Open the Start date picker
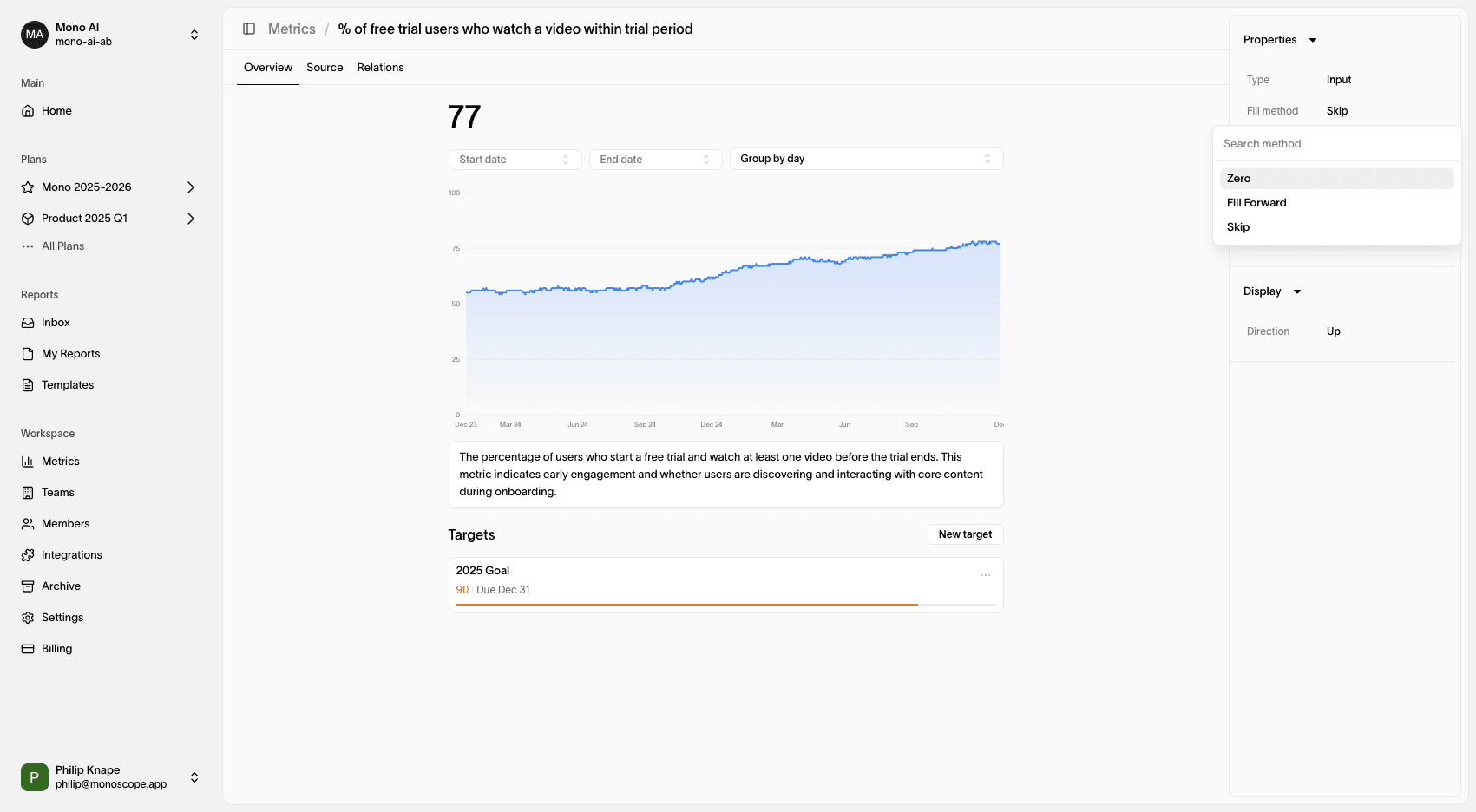The height and width of the screenshot is (812, 1476). [x=514, y=160]
